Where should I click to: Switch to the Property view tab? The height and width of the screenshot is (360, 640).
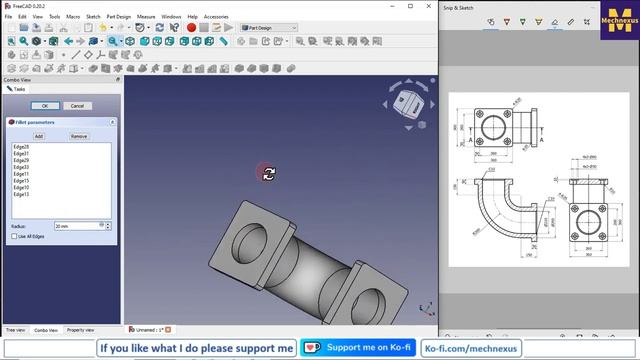80,330
